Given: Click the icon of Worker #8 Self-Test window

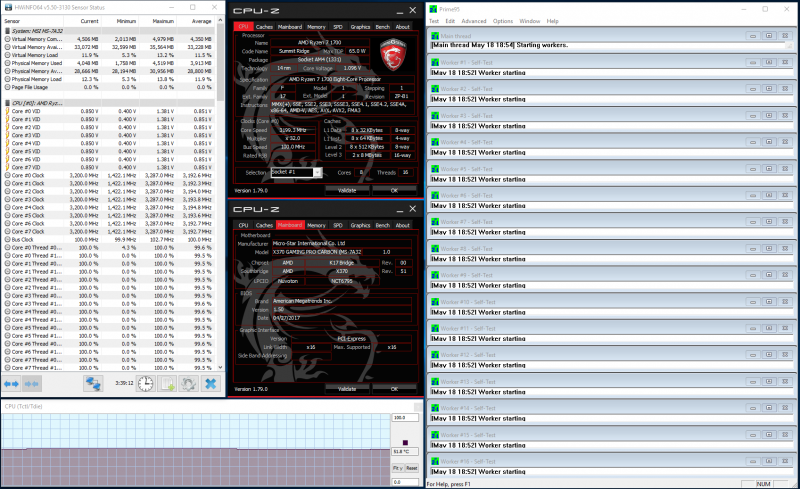Looking at the screenshot, I should click(x=435, y=249).
